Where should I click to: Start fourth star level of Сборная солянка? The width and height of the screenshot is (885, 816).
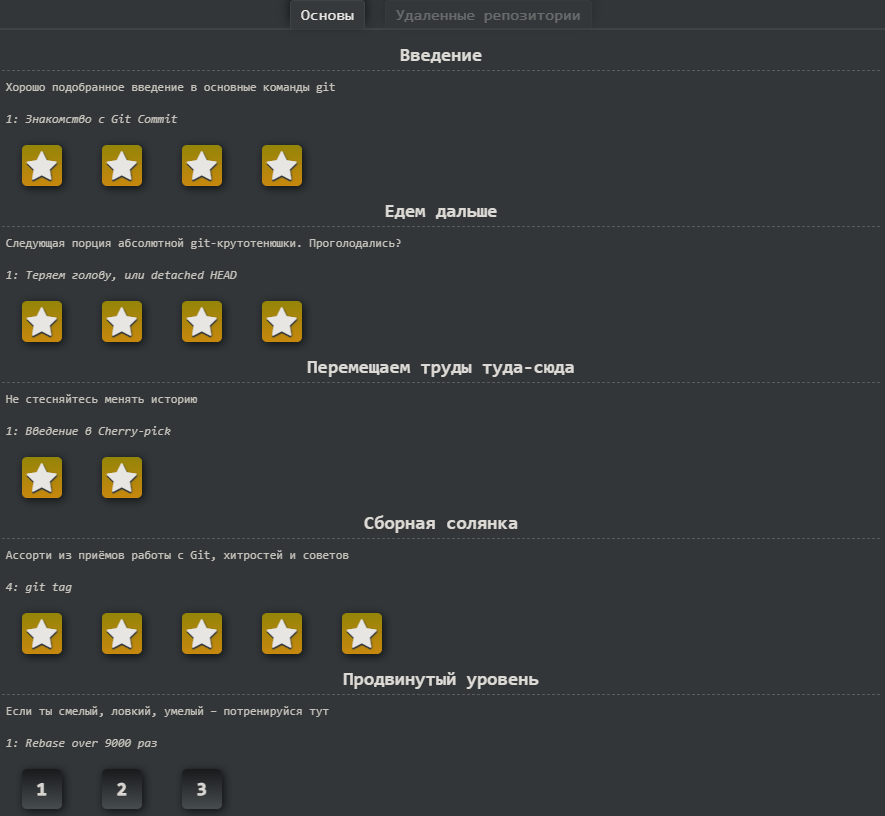[282, 634]
